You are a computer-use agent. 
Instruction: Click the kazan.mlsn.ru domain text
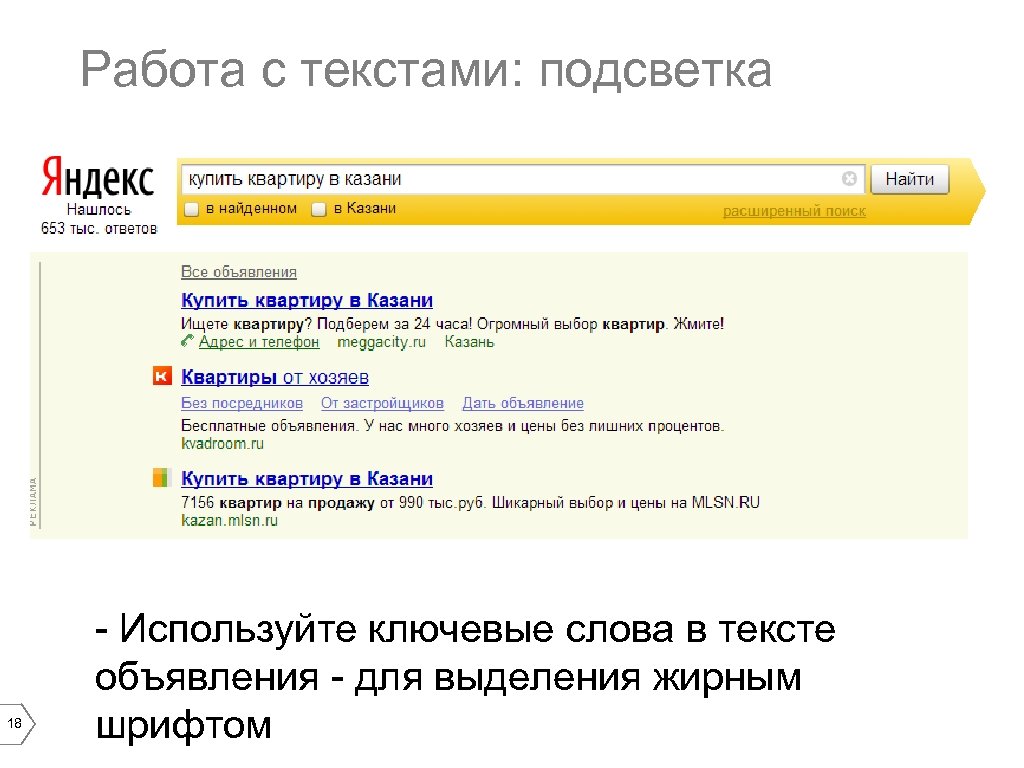tap(230, 520)
